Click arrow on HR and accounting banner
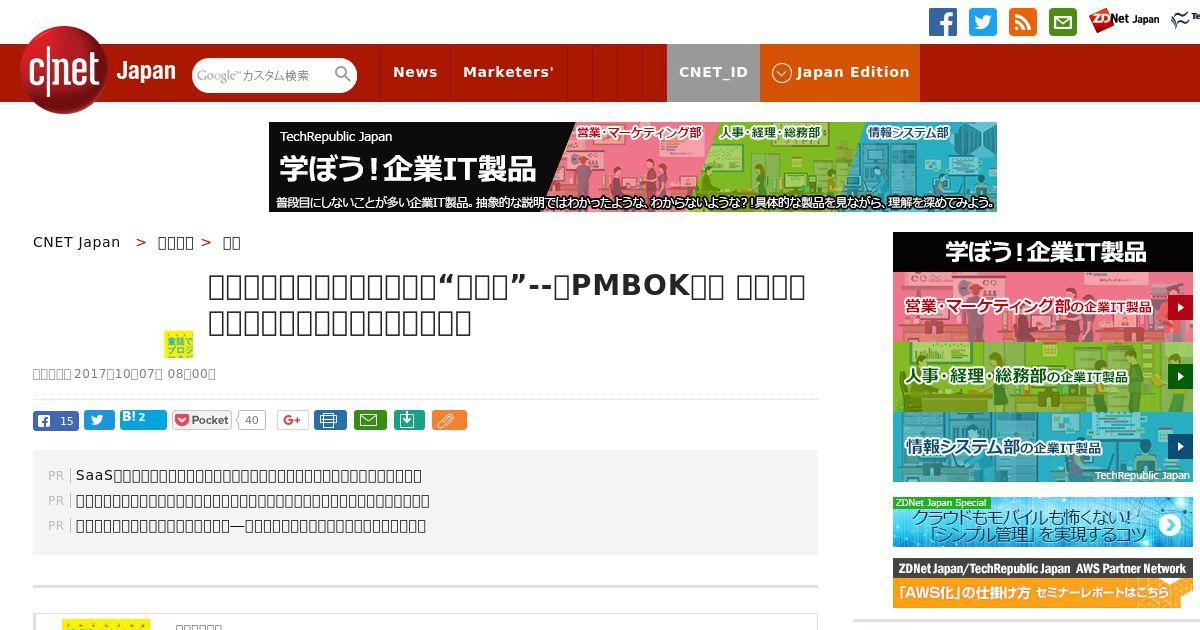The height and width of the screenshot is (630, 1200). 1180,377
